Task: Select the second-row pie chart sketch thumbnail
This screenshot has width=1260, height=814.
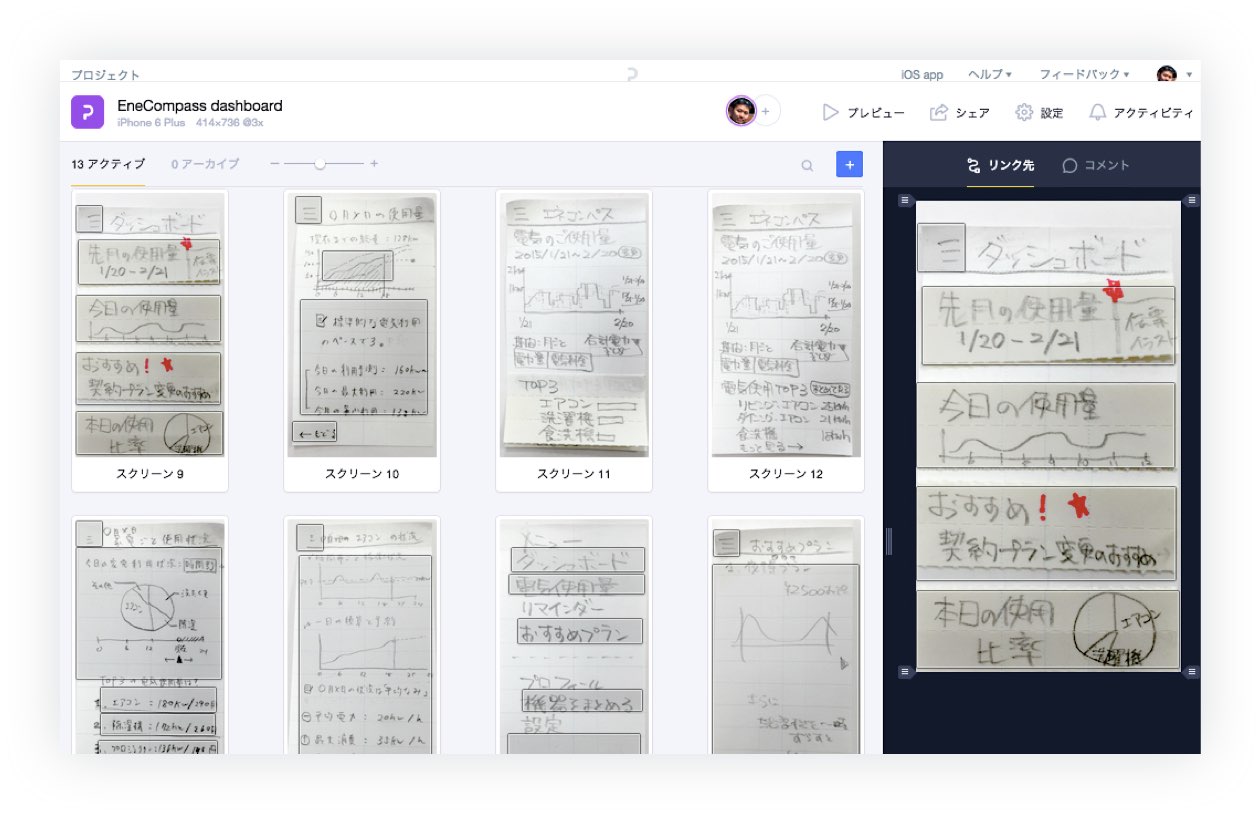Action: click(150, 636)
